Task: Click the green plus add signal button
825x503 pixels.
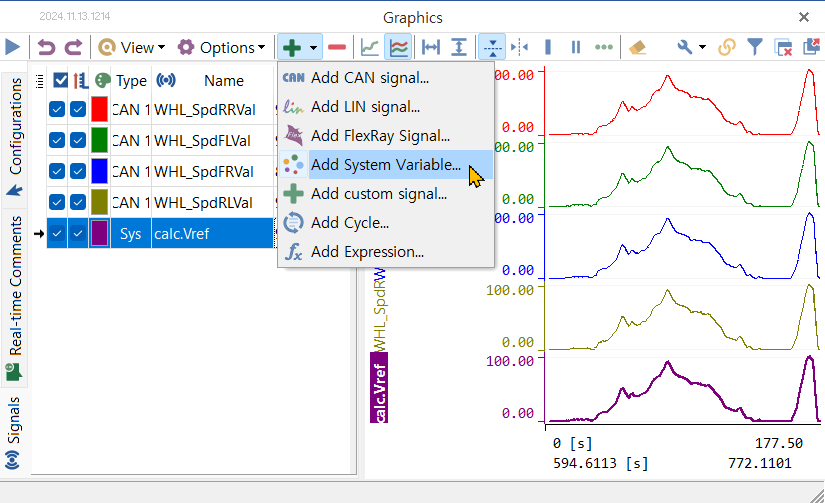Action: pyautogui.click(x=291, y=47)
